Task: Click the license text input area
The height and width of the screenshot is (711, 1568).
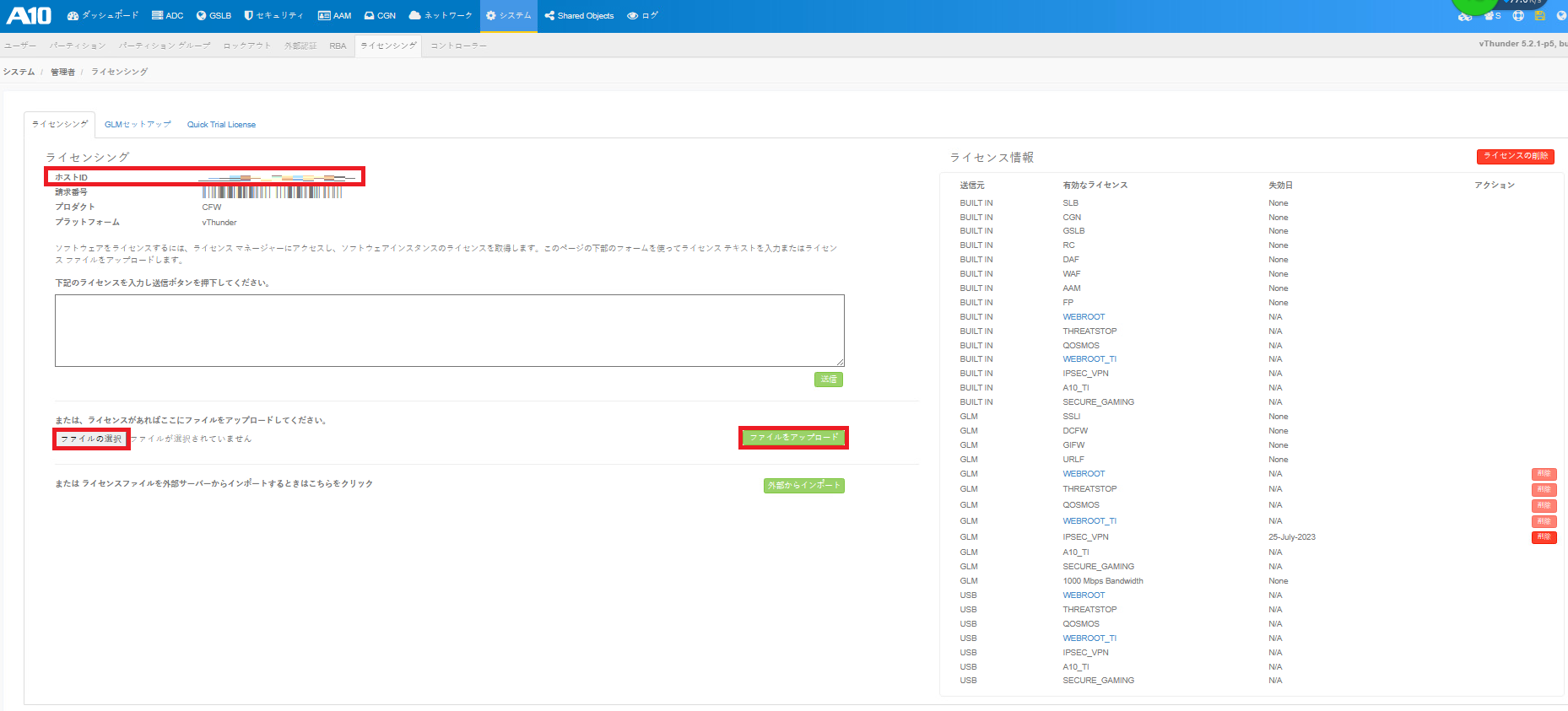Action: 449,331
